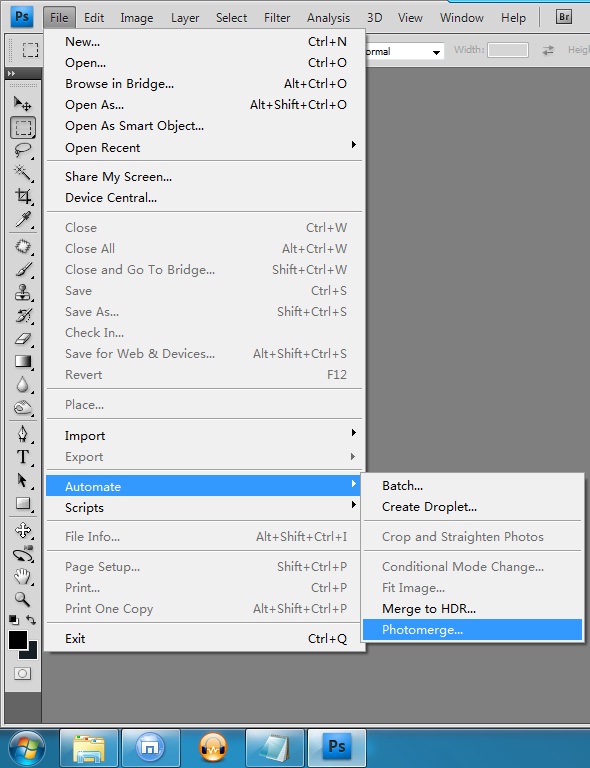Launch Bridge with the Br button
This screenshot has width=590, height=768.
(x=564, y=17)
